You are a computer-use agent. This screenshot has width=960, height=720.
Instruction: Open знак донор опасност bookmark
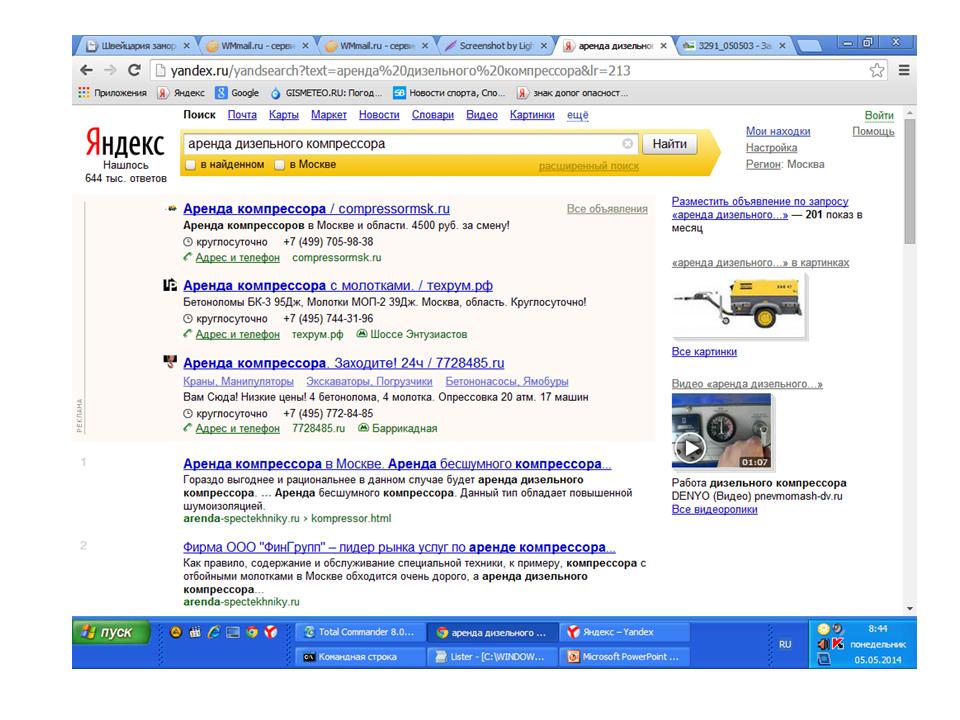(573, 93)
